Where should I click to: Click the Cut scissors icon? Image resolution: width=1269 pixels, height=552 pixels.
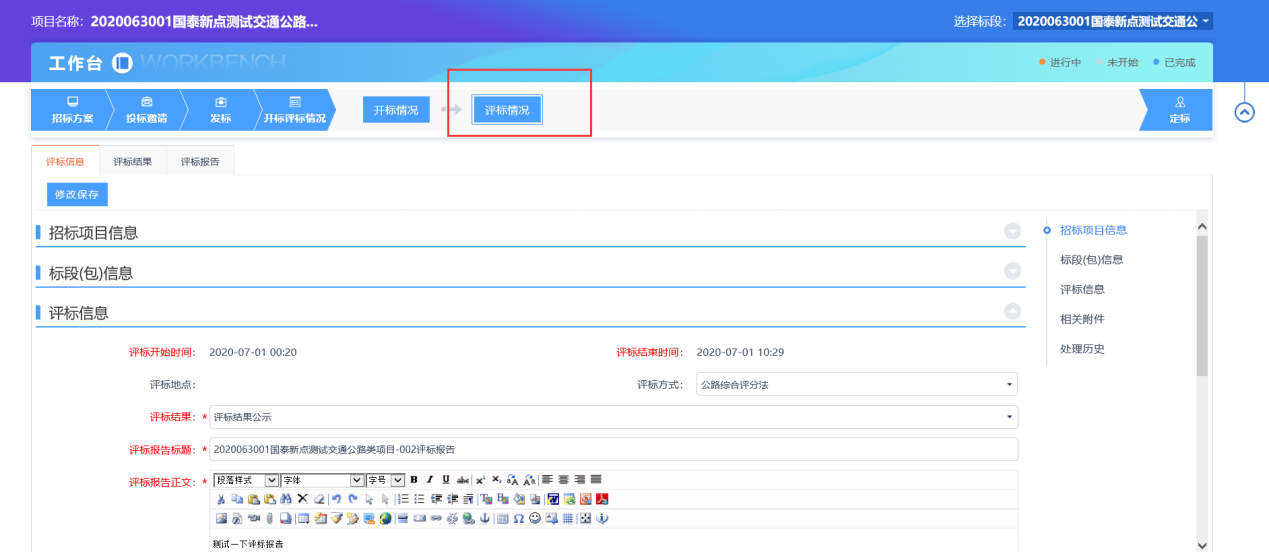(x=220, y=499)
